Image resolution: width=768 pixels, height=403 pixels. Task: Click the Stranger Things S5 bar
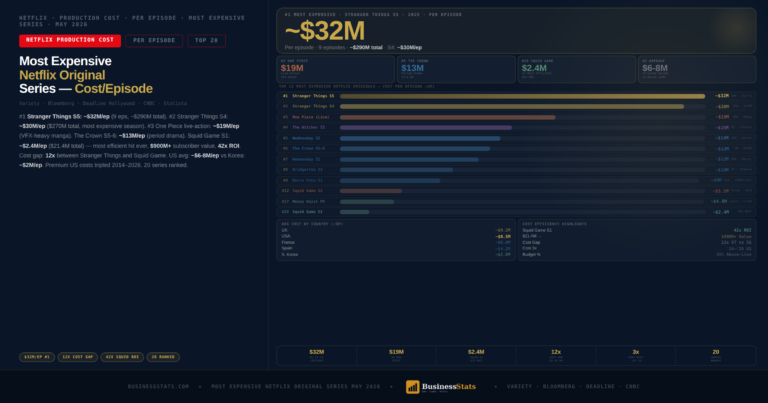click(x=523, y=96)
